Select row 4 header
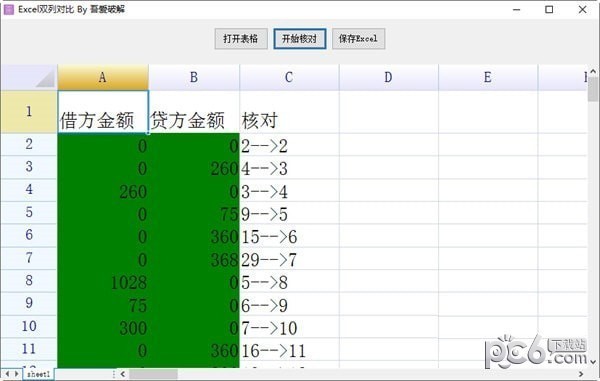This screenshot has width=600, height=381. (29, 190)
